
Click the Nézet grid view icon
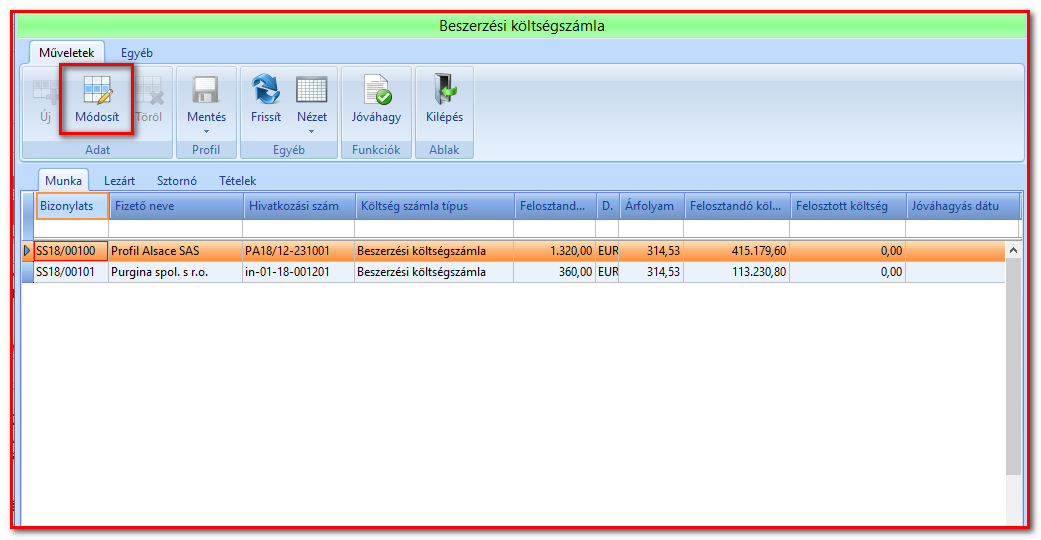(311, 90)
